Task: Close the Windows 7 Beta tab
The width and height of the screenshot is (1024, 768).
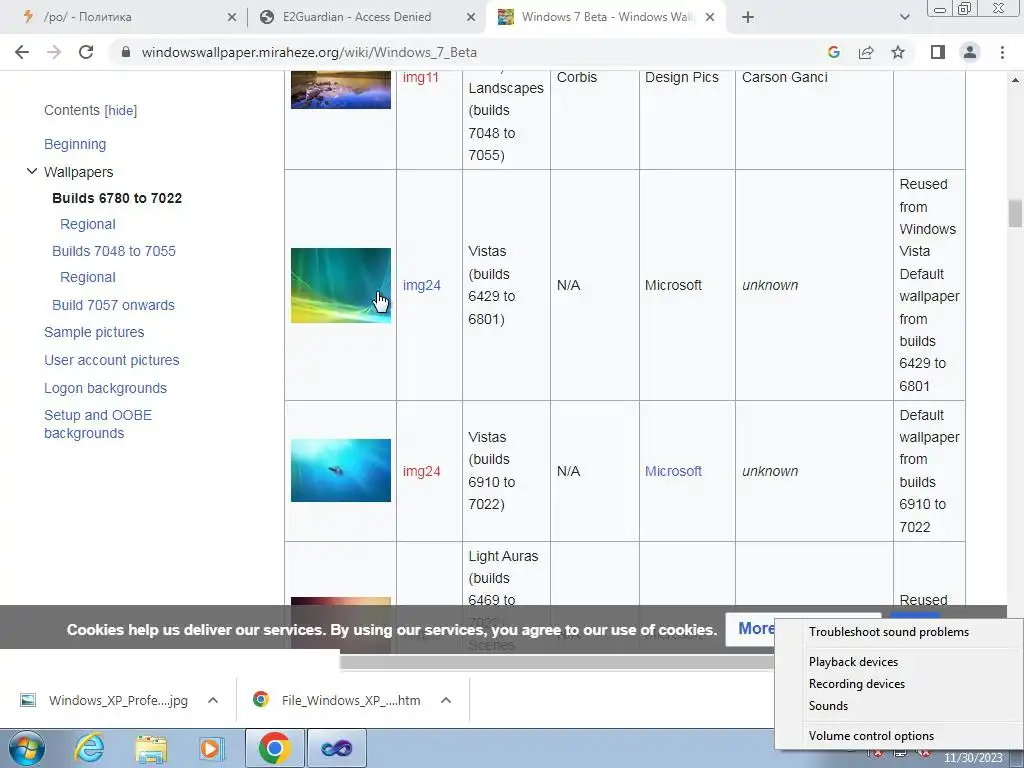Action: click(710, 18)
